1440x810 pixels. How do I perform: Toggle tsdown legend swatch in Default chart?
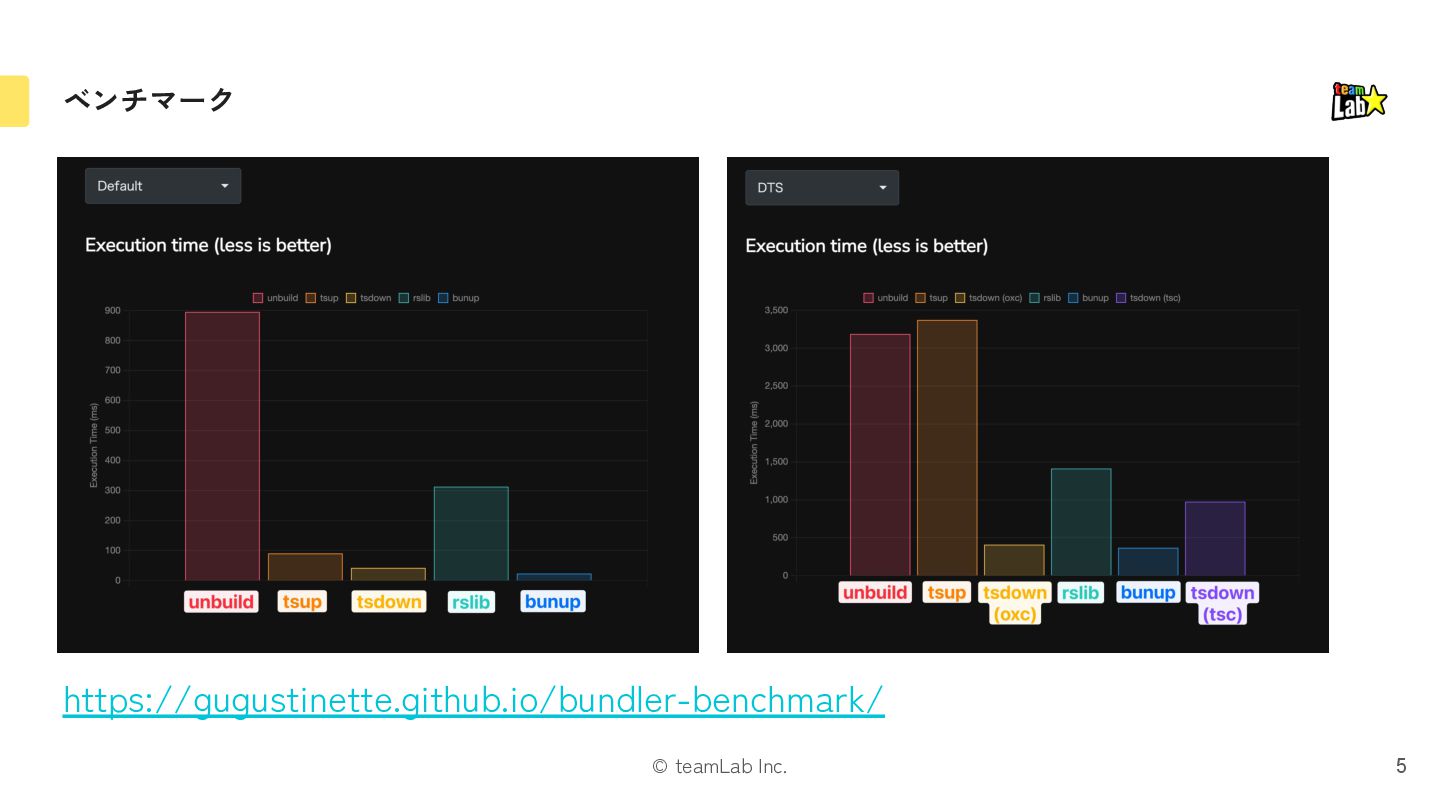click(351, 298)
